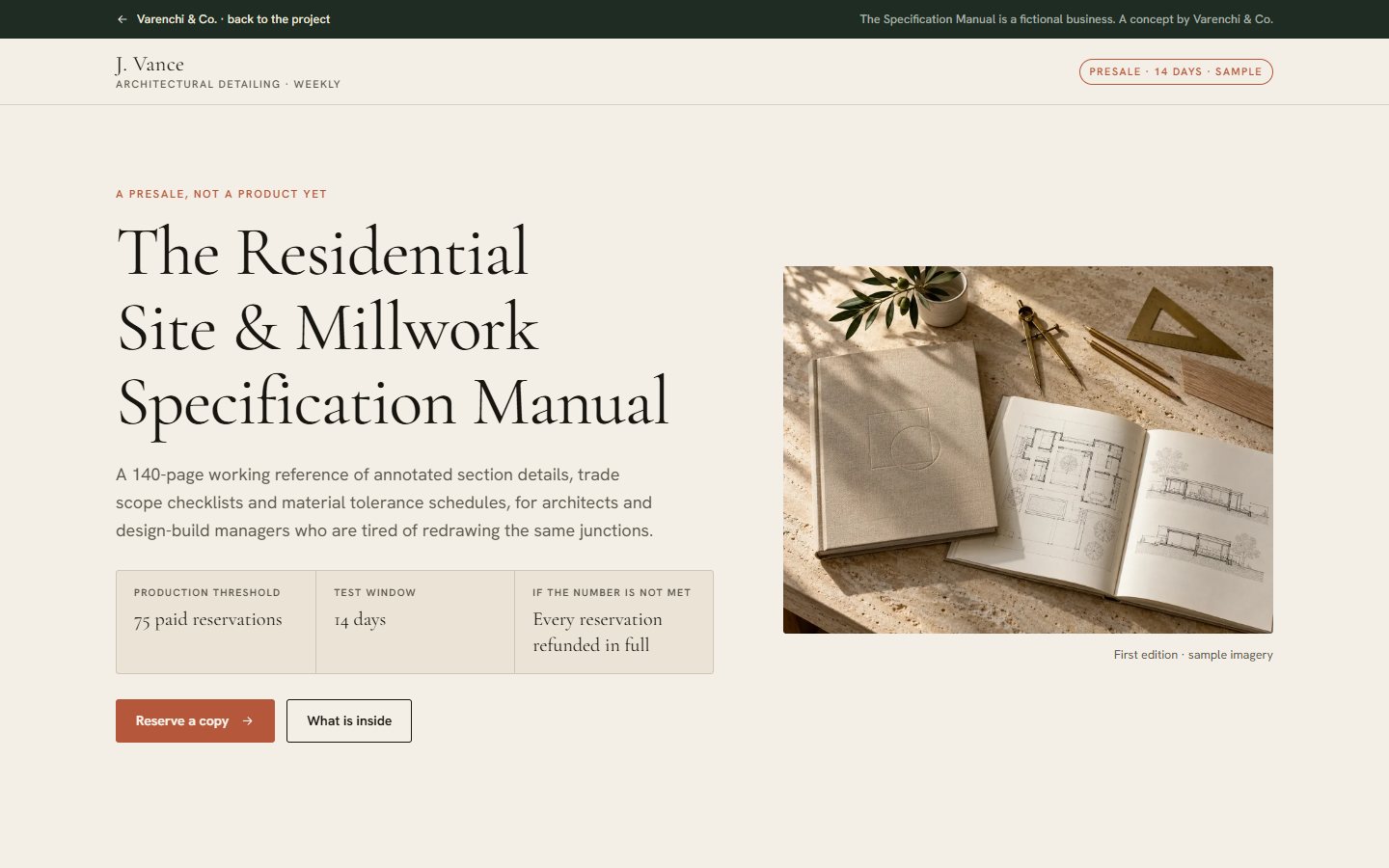Click the 'Production Threshold' label
Image resolution: width=1389 pixels, height=868 pixels.
(206, 593)
